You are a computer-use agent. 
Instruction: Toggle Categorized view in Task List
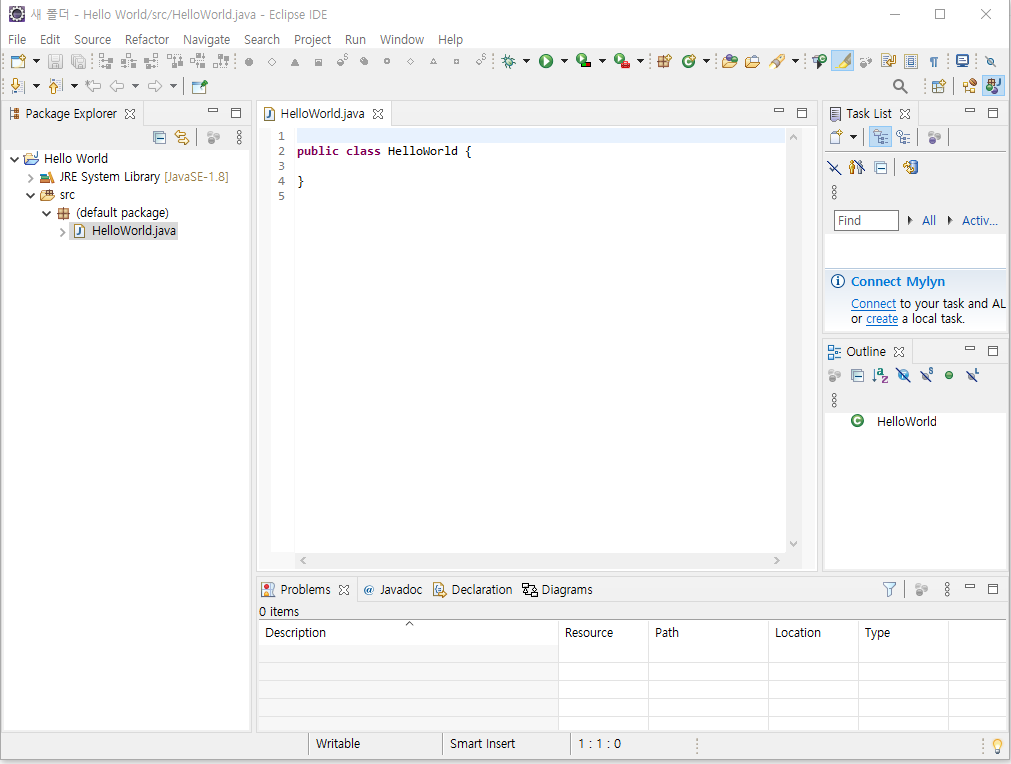pos(881,137)
